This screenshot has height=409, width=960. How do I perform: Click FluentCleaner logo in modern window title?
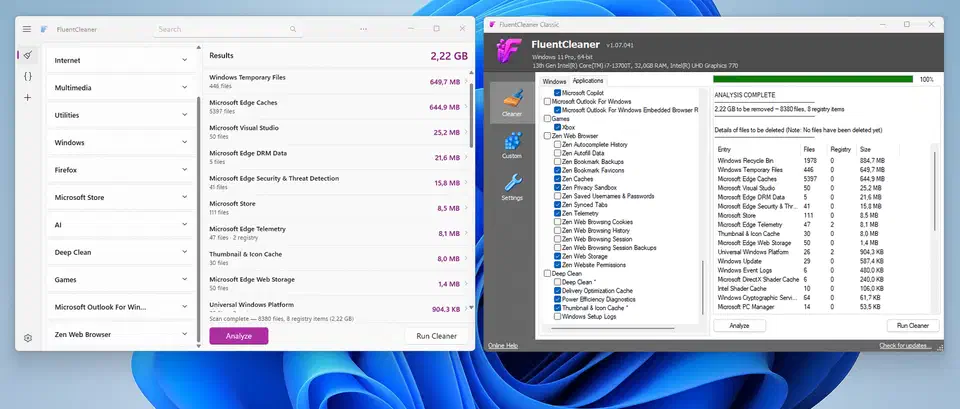click(44, 29)
